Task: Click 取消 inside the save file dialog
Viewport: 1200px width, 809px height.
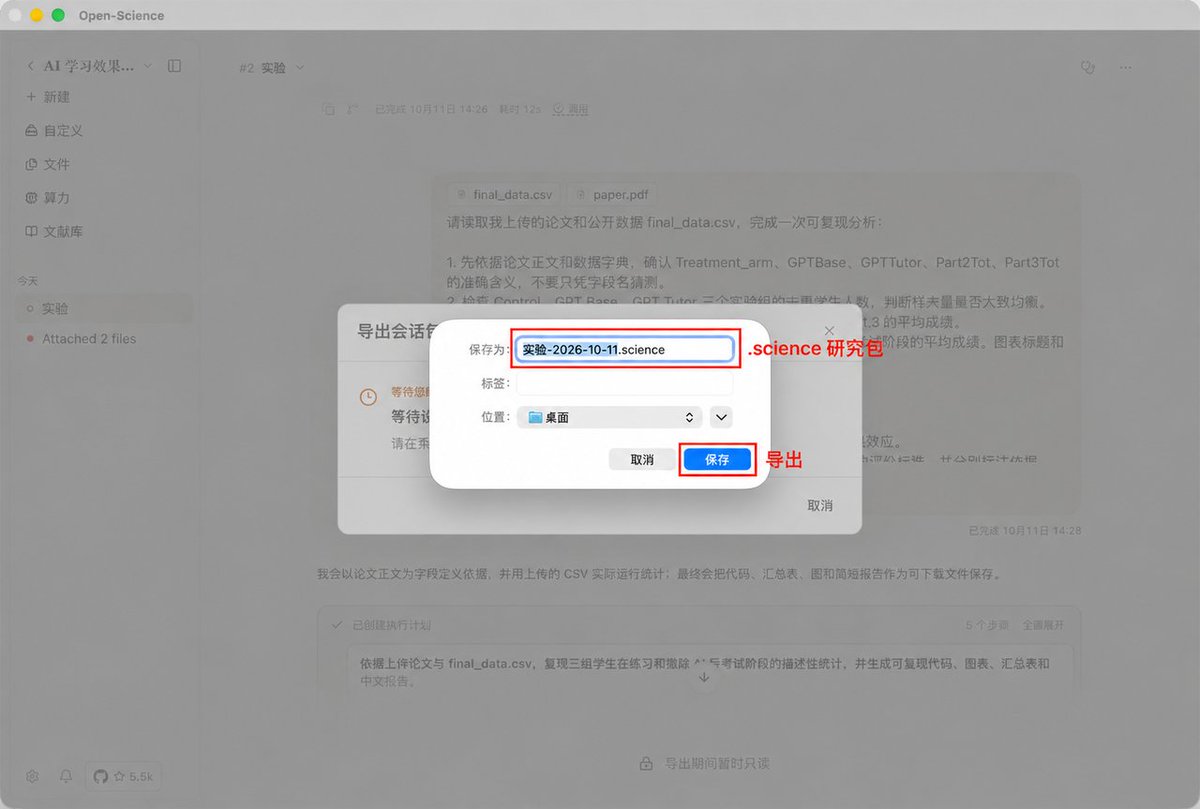Action: [642, 459]
